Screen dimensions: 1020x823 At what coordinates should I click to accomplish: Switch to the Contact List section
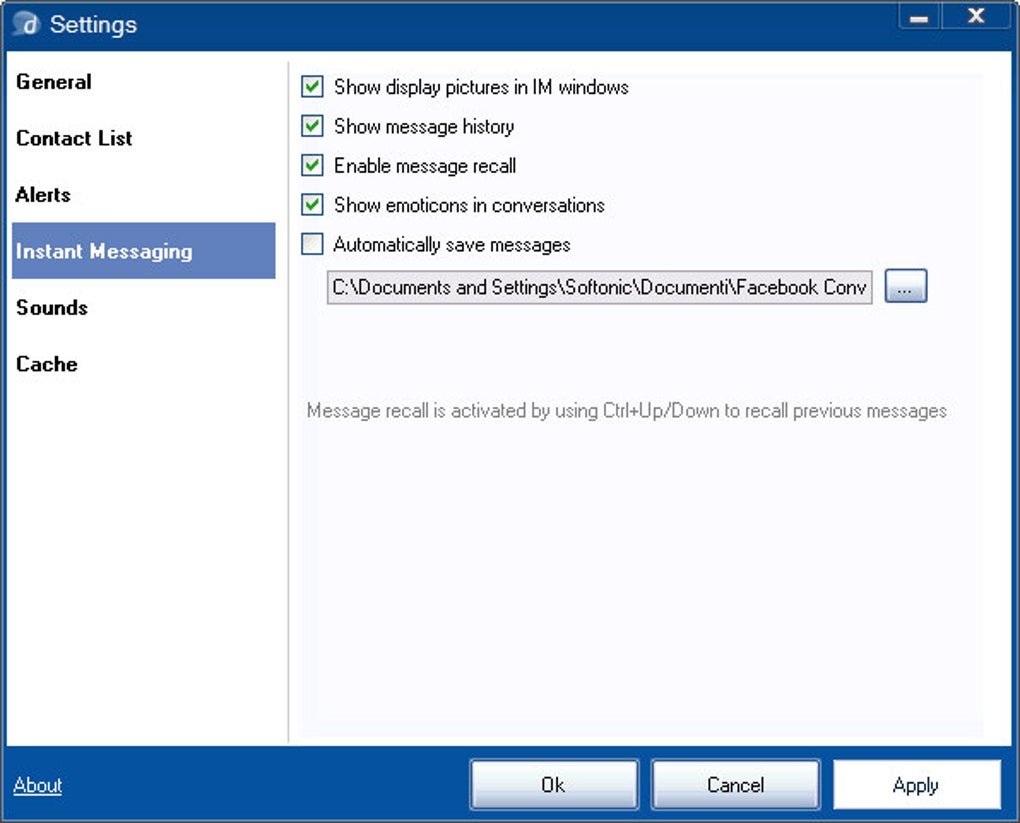(74, 138)
